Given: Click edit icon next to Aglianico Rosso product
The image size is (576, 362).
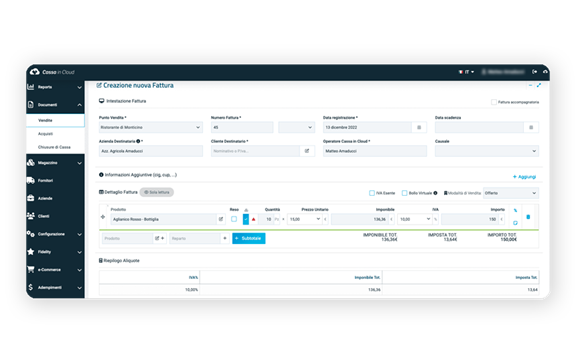Looking at the screenshot, I should click(221, 219).
